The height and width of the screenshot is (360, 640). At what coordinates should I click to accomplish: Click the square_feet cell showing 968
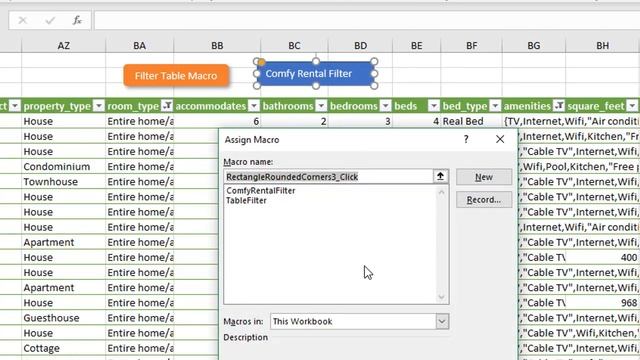tap(602, 303)
